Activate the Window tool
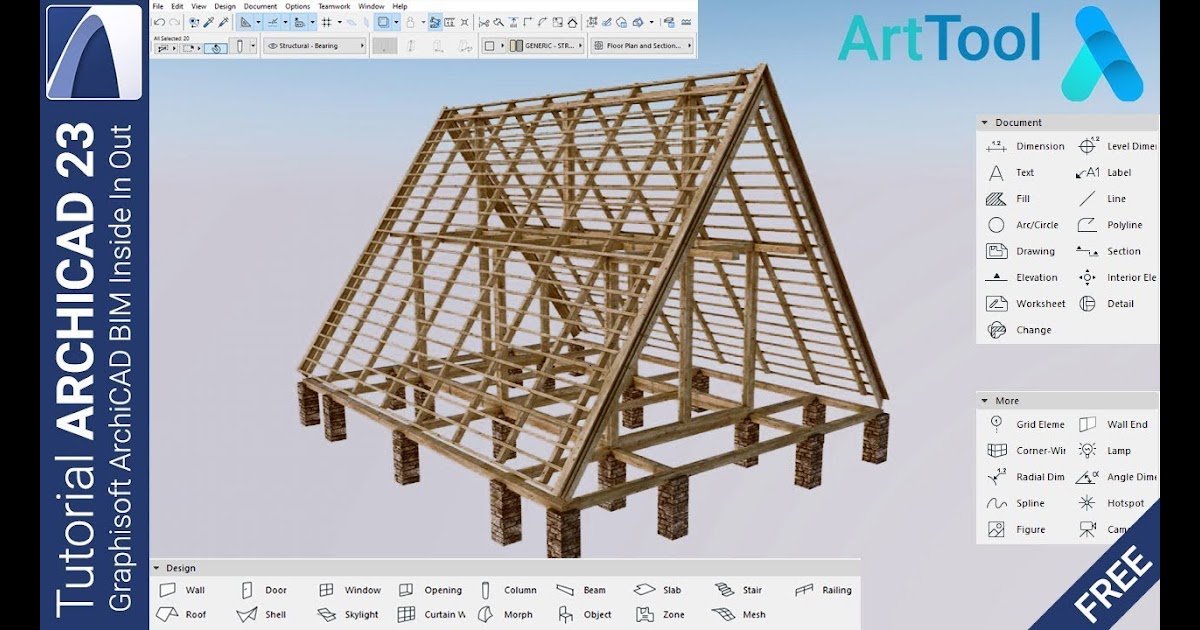 [349, 590]
